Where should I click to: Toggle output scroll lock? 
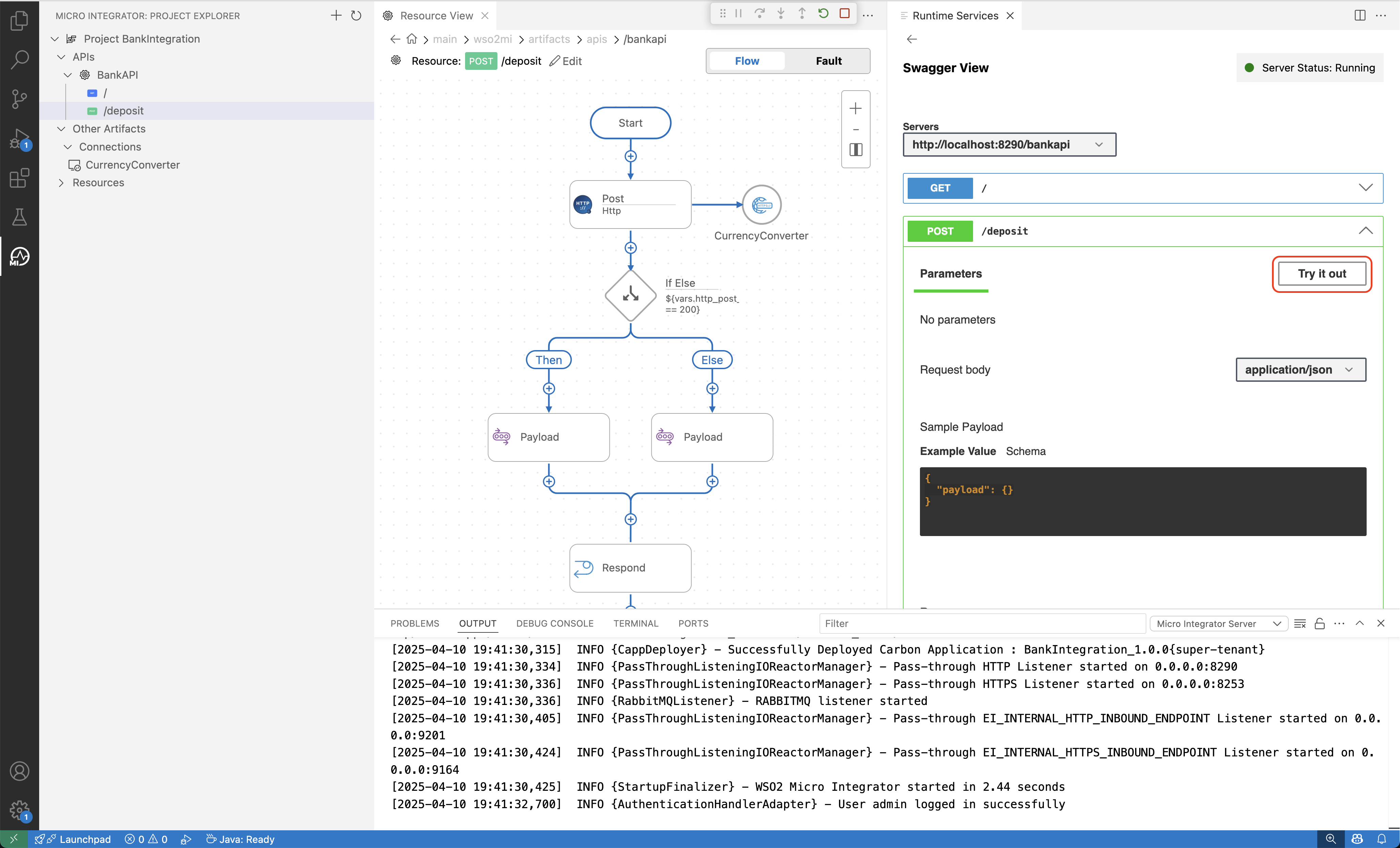(1319, 624)
